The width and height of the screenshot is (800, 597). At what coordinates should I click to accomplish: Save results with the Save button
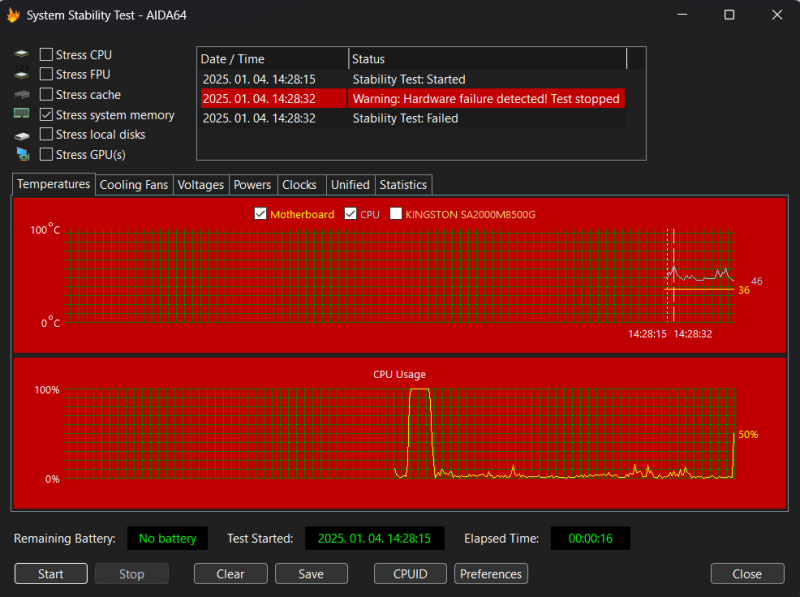tap(311, 574)
